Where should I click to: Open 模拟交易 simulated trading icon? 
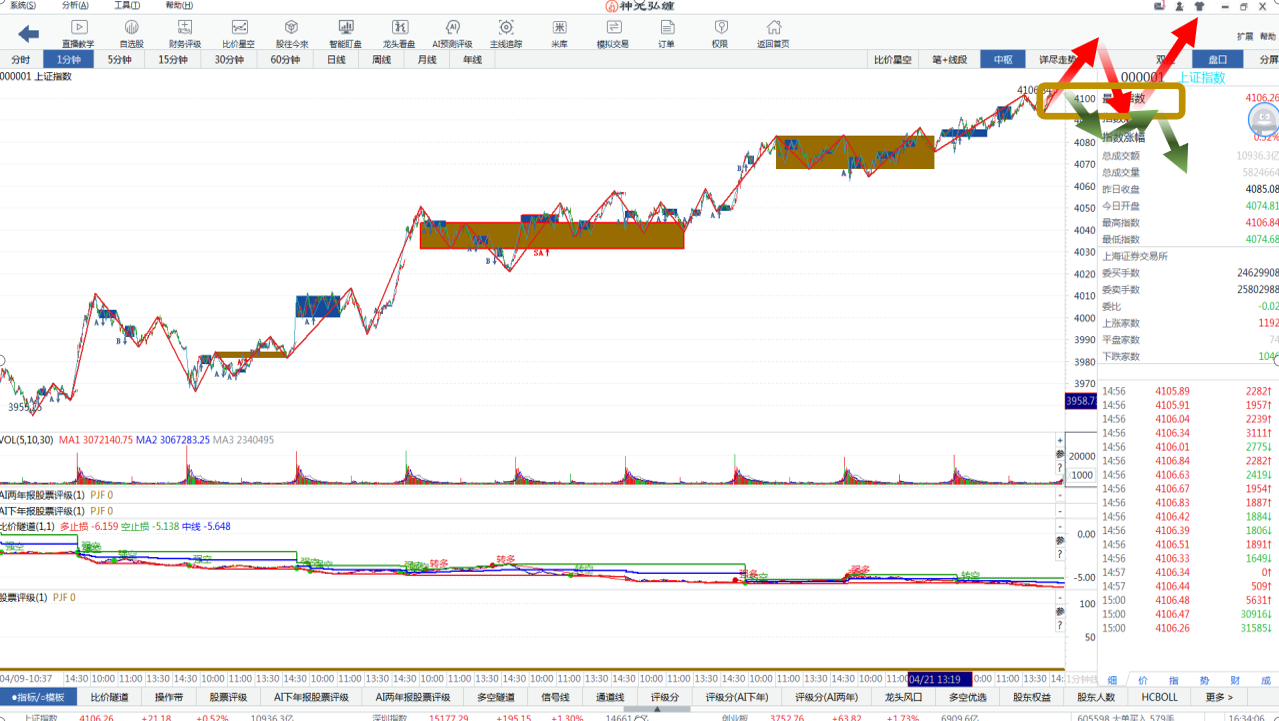pyautogui.click(x=613, y=33)
